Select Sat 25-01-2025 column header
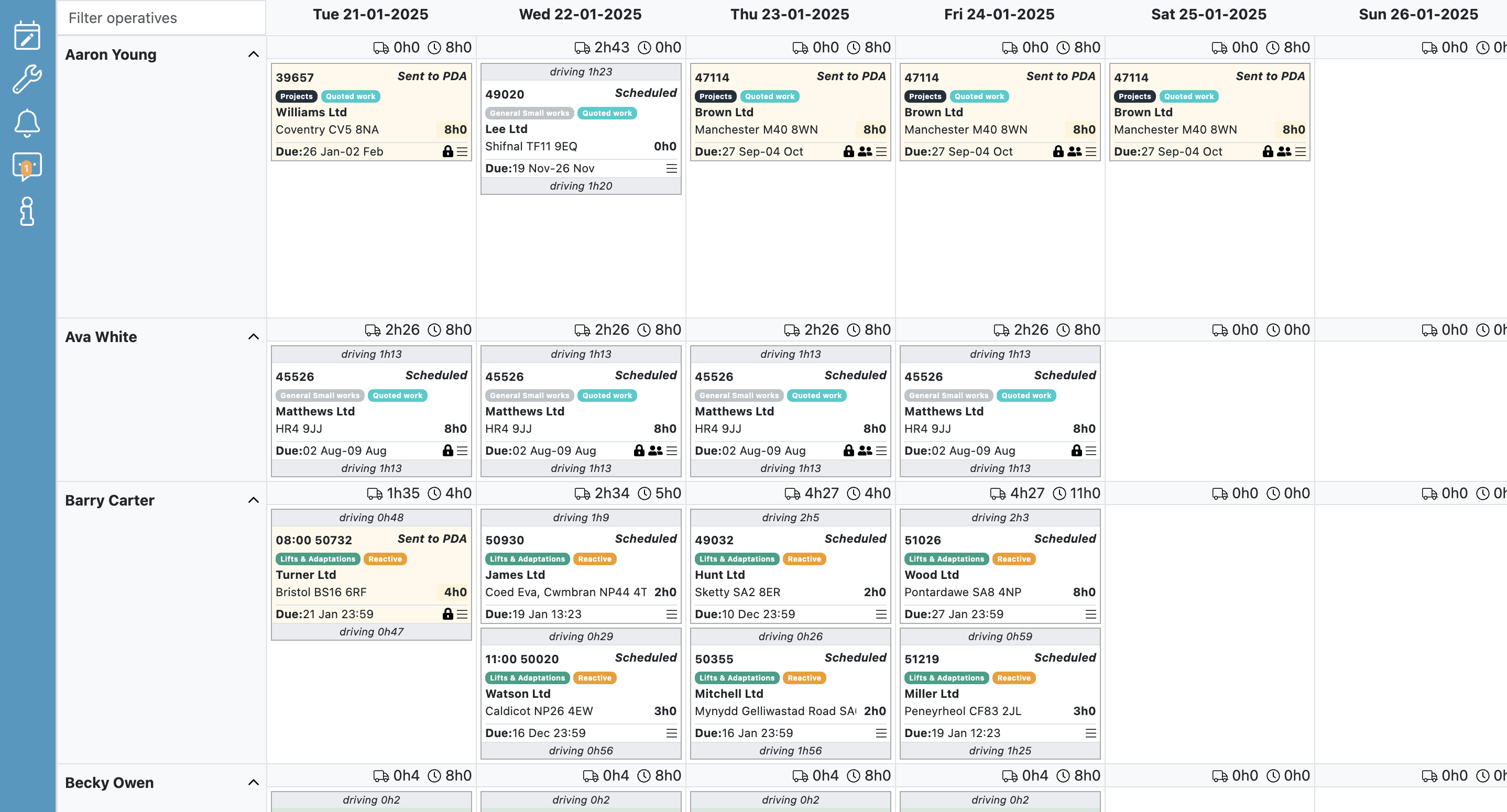This screenshot has height=812, width=1507. tap(1209, 14)
